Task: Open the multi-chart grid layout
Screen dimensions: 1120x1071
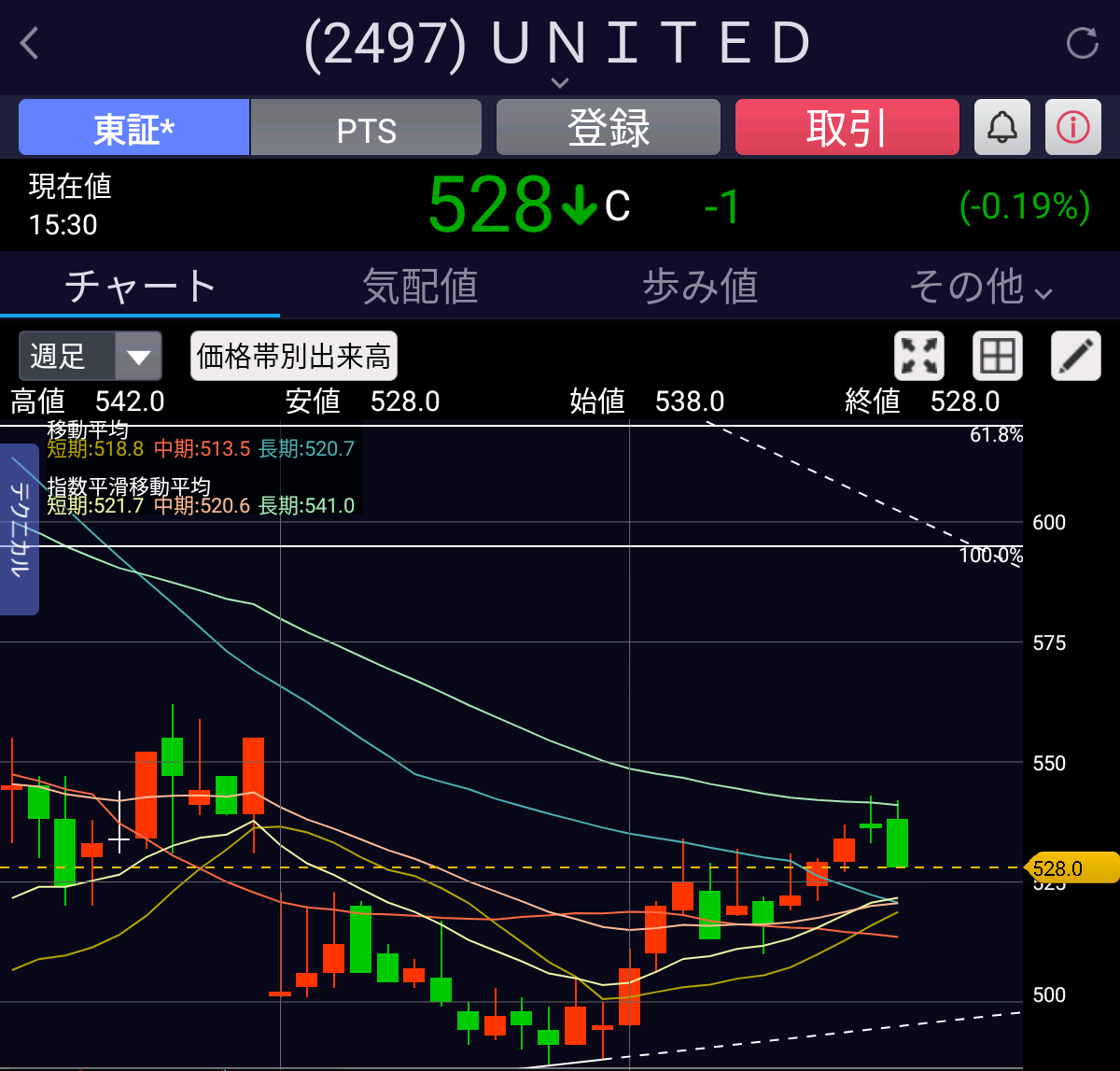Action: click(x=998, y=356)
